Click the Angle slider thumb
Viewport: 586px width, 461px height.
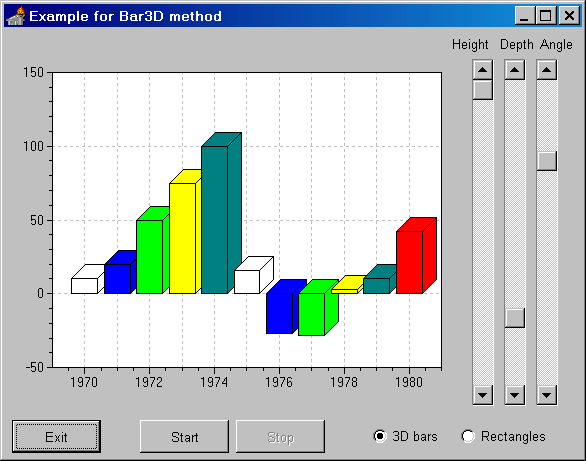coord(547,161)
